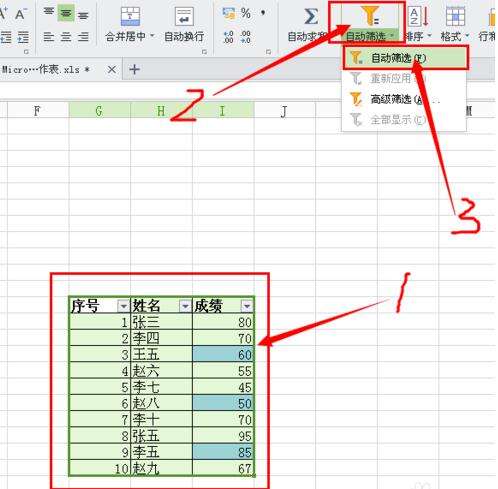
Task: Select column J header
Action: 284,111
